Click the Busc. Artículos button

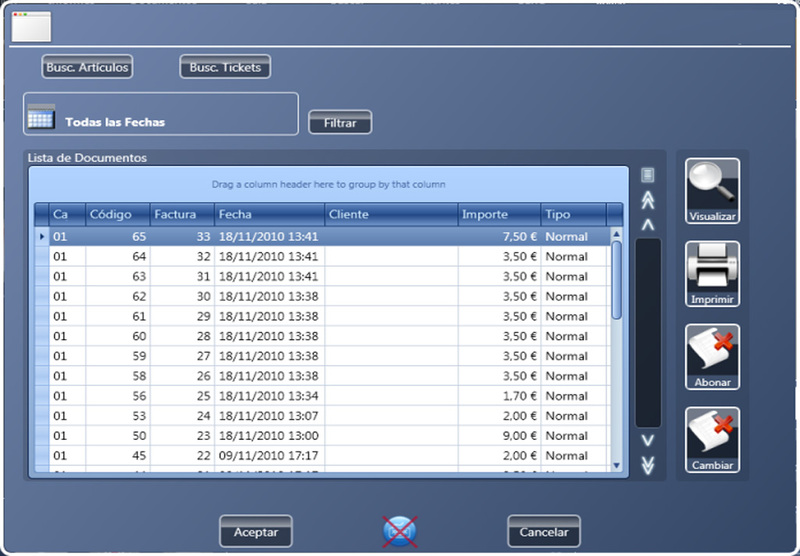(x=87, y=67)
